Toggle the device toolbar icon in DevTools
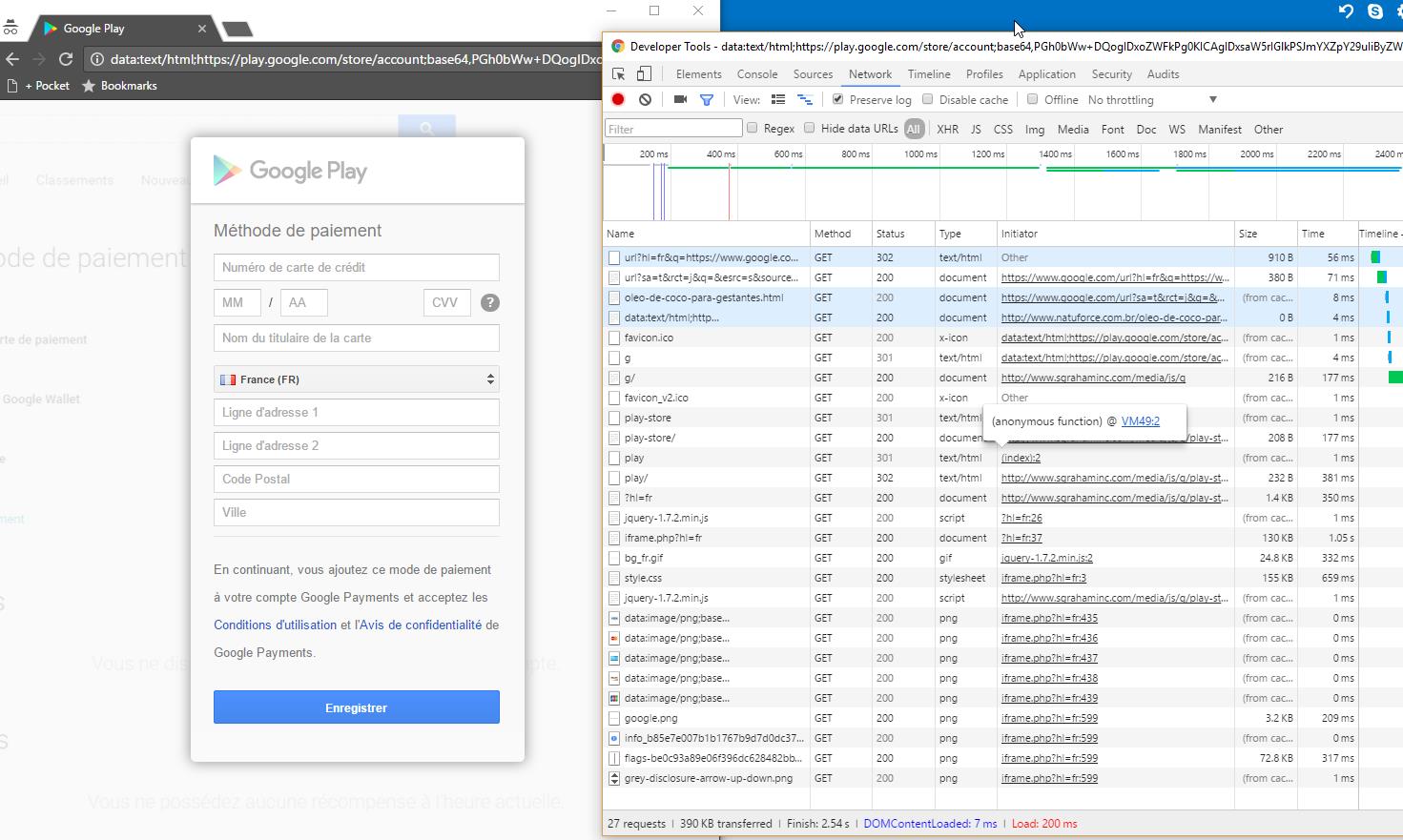Screen dimensions: 1403x840 [x=644, y=73]
